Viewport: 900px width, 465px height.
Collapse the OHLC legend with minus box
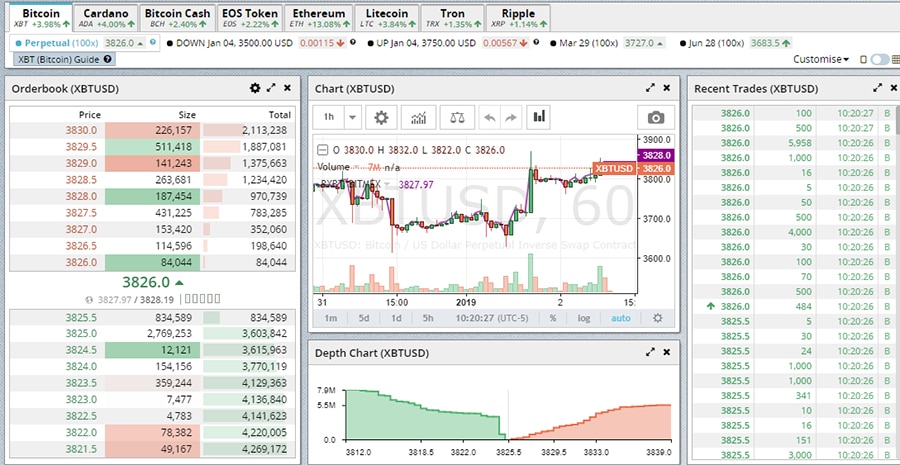(322, 150)
